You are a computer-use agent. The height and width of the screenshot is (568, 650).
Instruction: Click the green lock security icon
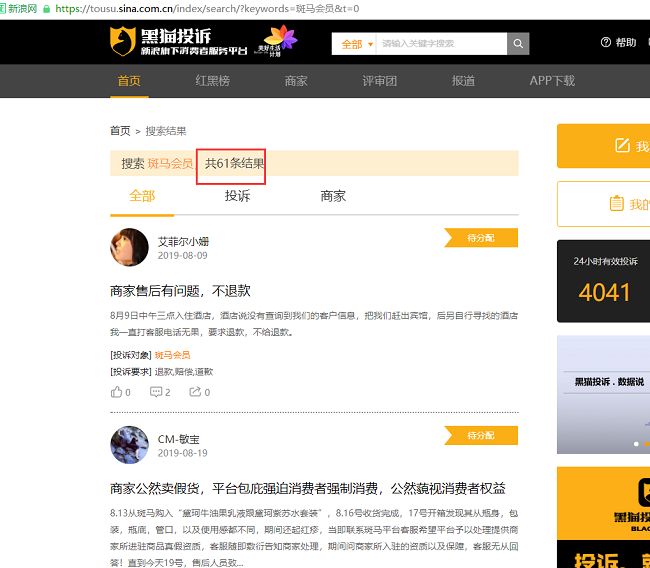[x=46, y=9]
